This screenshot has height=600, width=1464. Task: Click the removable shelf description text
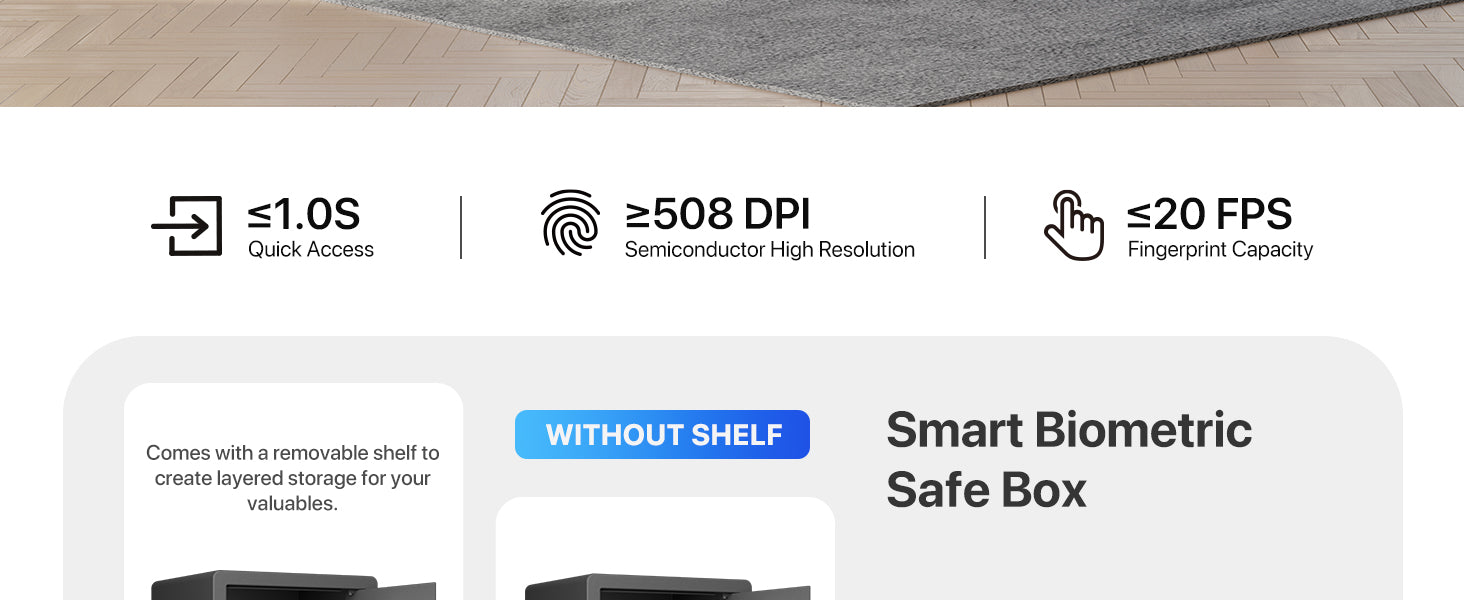pos(293,478)
